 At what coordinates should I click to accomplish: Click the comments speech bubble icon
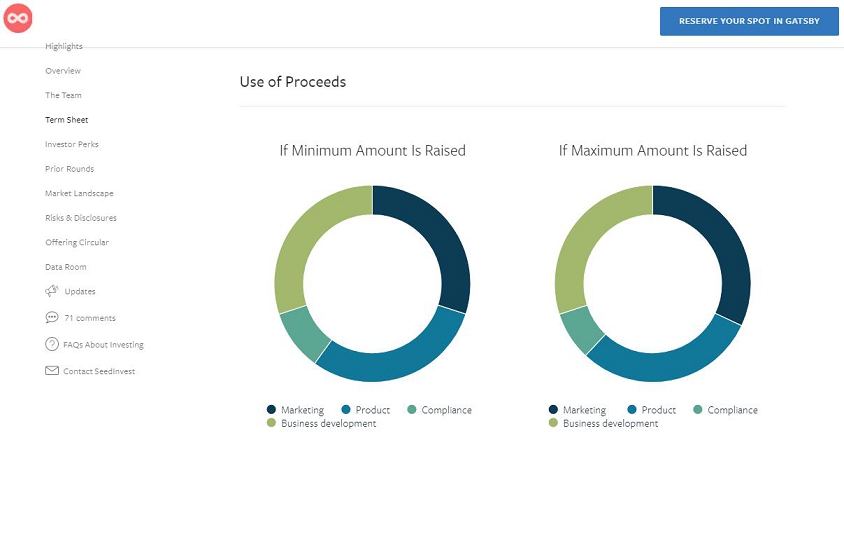(52, 318)
